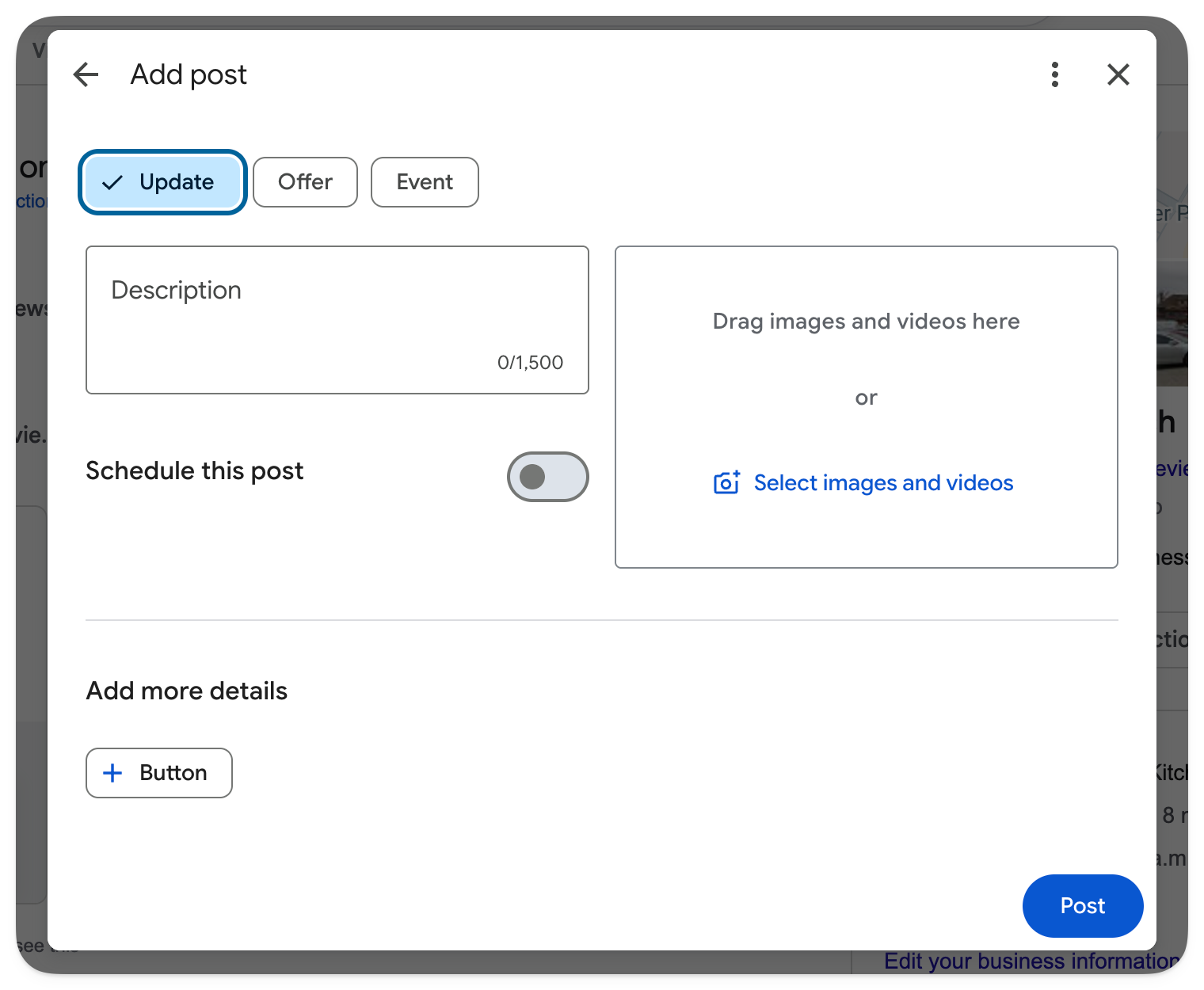Click the Drag images and videos here text

point(866,322)
